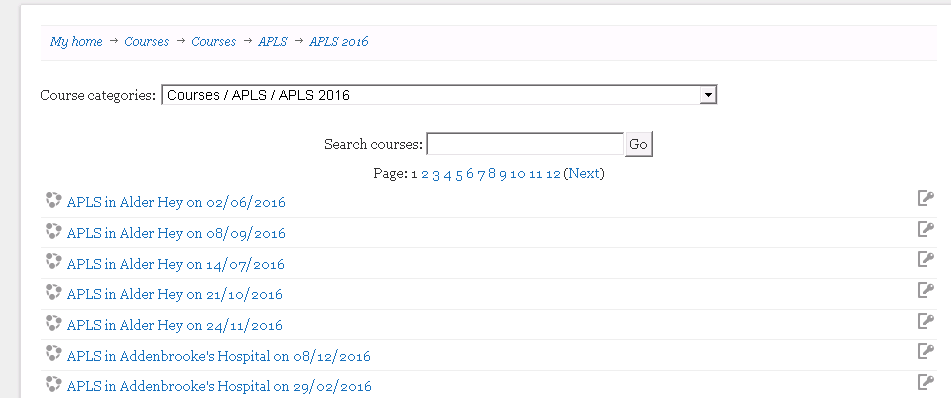Click enrolment key icon for Alder Hey 21/10/2016

[926, 290]
